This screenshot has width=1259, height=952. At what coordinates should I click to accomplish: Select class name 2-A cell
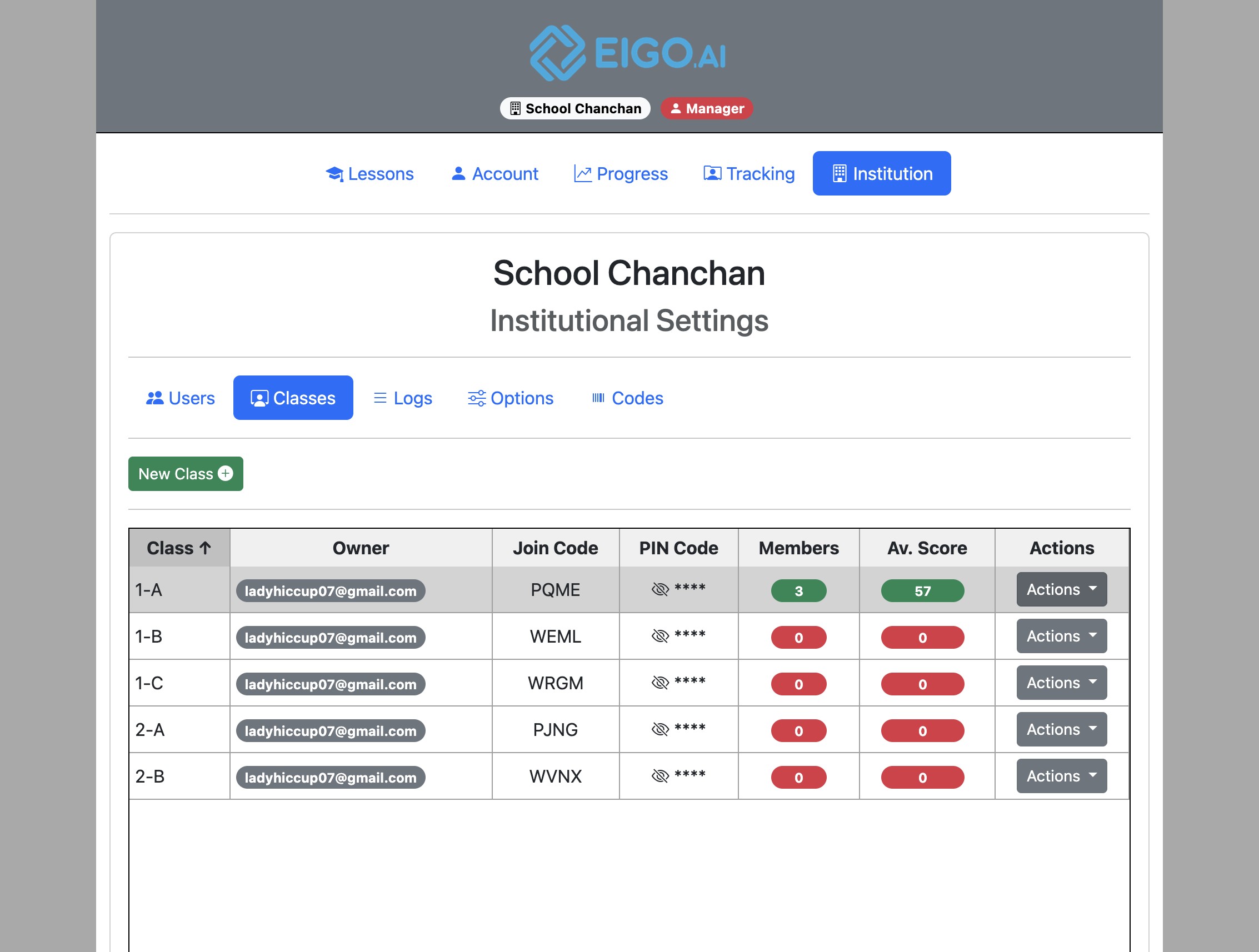tap(179, 729)
